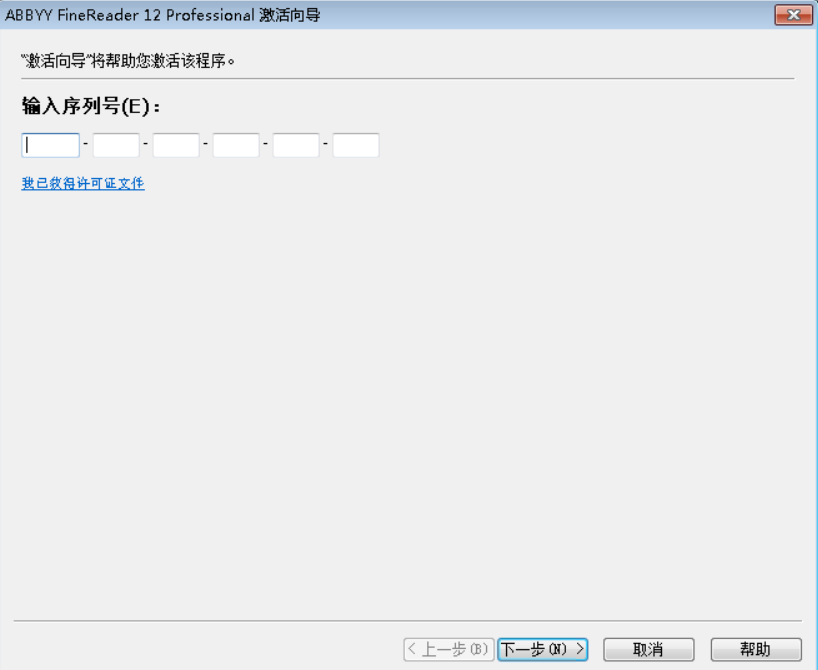Click the 激活向导将帮助您激活该程序 intro text
The image size is (818, 670).
128,61
